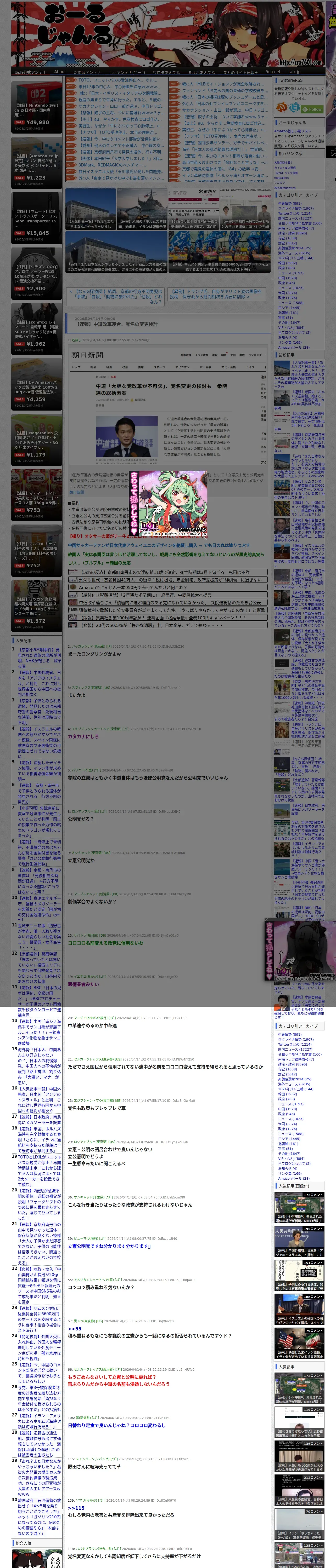Open 中東情勢 (891) in upper category archive
The image size is (336, 1568).
290,204
